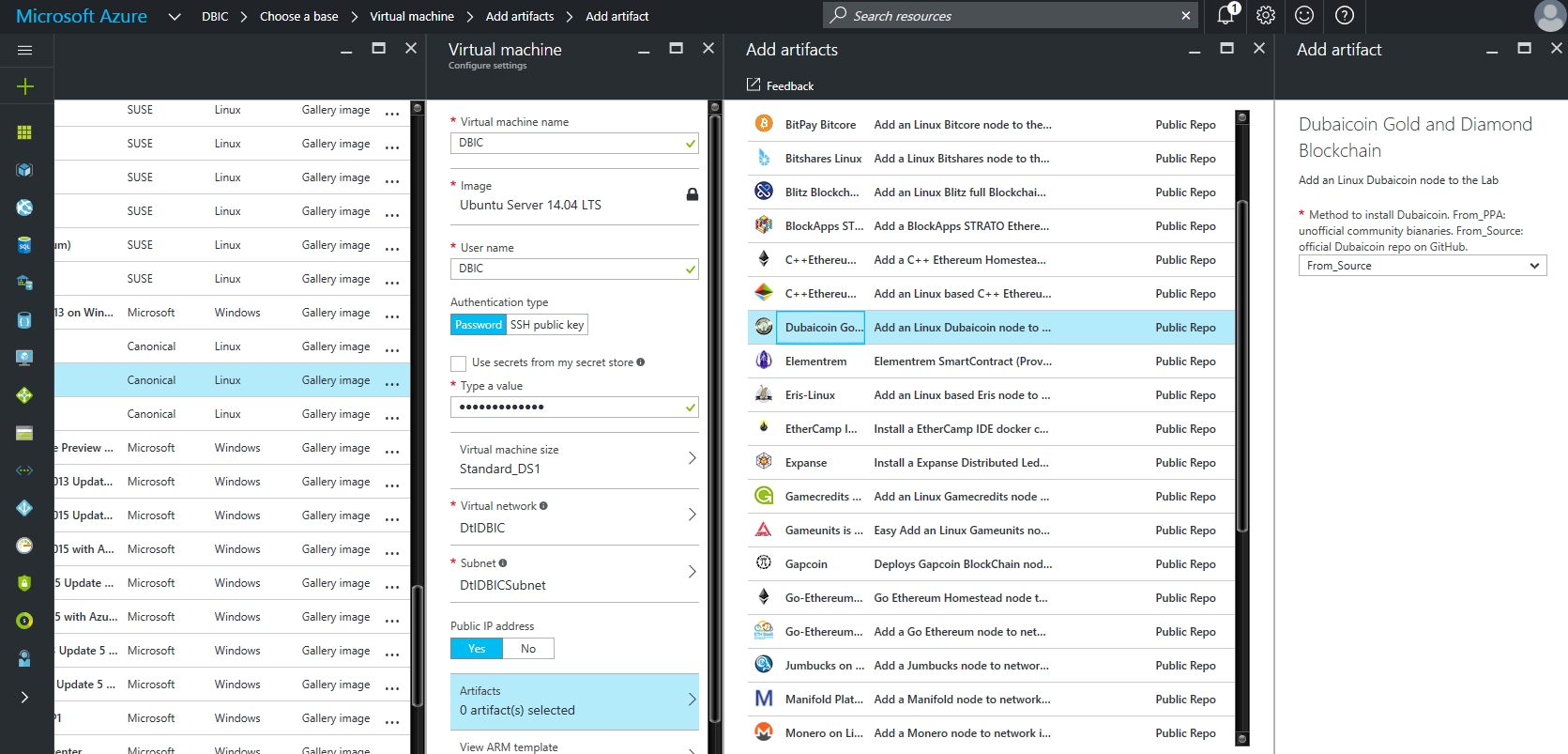Clear the search resources field with X
Viewport: 1568px width, 754px height.
[x=1186, y=15]
